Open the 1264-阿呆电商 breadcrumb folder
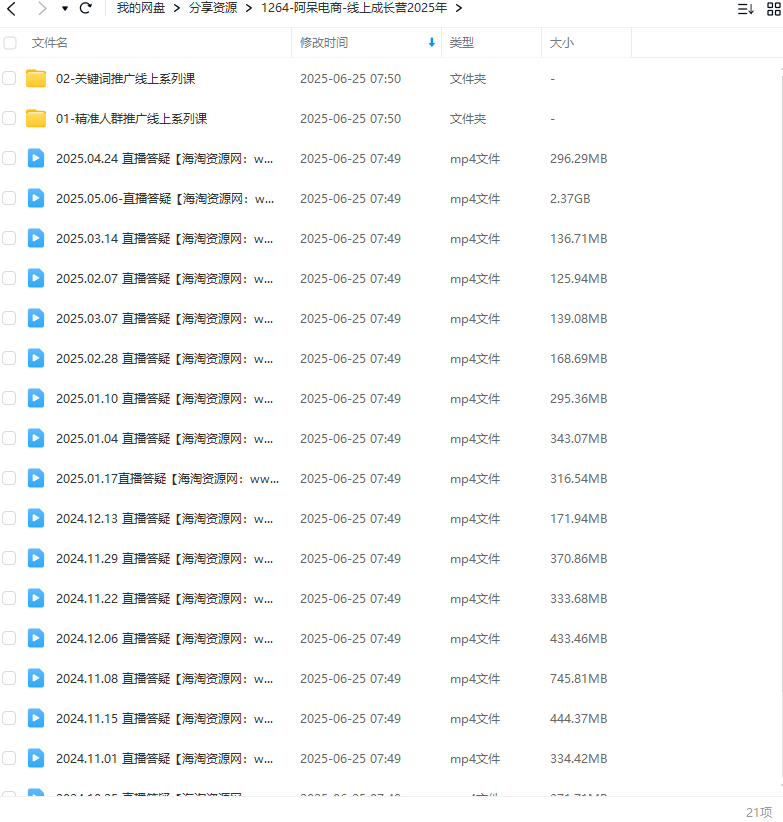Screen dimensions: 783x822 354,8
